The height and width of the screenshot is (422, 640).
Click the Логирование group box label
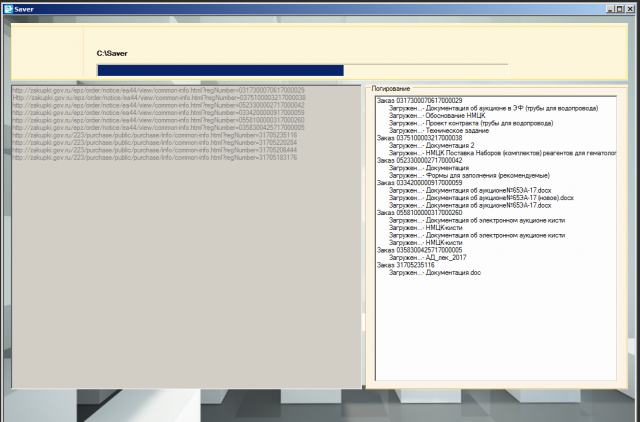(391, 89)
